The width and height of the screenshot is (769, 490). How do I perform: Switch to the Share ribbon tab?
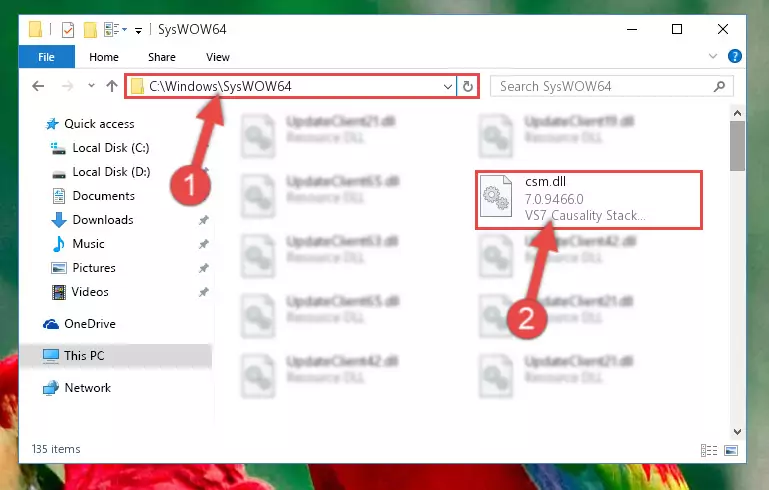pyautogui.click(x=162, y=57)
